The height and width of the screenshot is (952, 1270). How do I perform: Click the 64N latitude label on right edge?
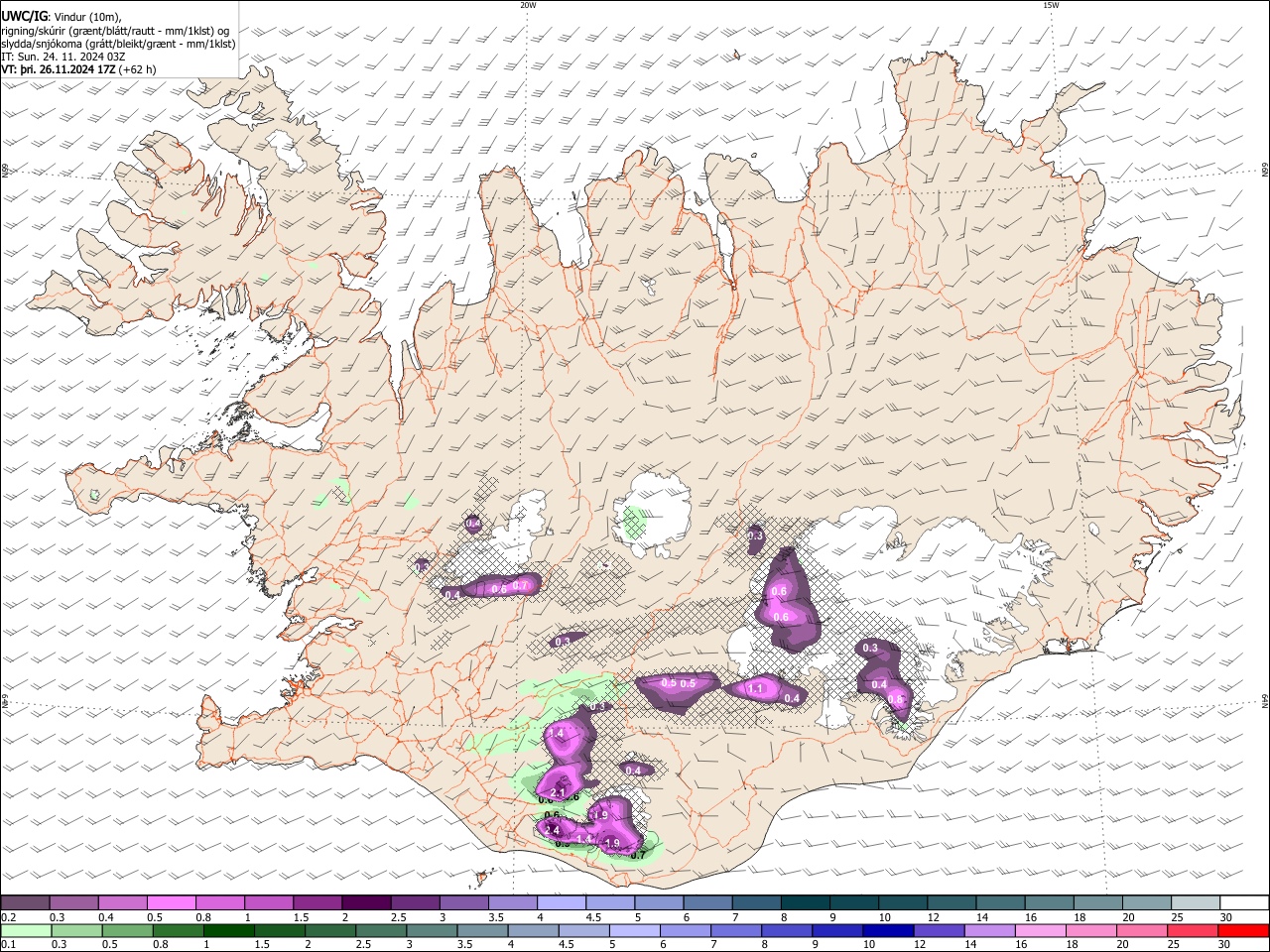click(1265, 700)
